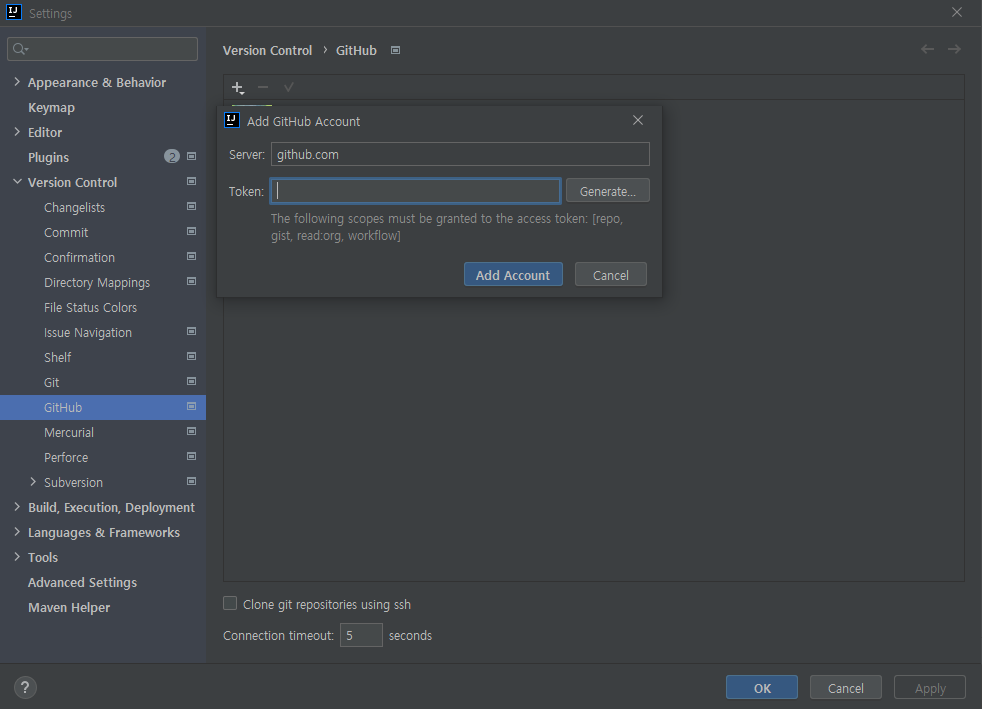The height and width of the screenshot is (709, 982).
Task: Click the Generate... token button
Action: [x=607, y=191]
